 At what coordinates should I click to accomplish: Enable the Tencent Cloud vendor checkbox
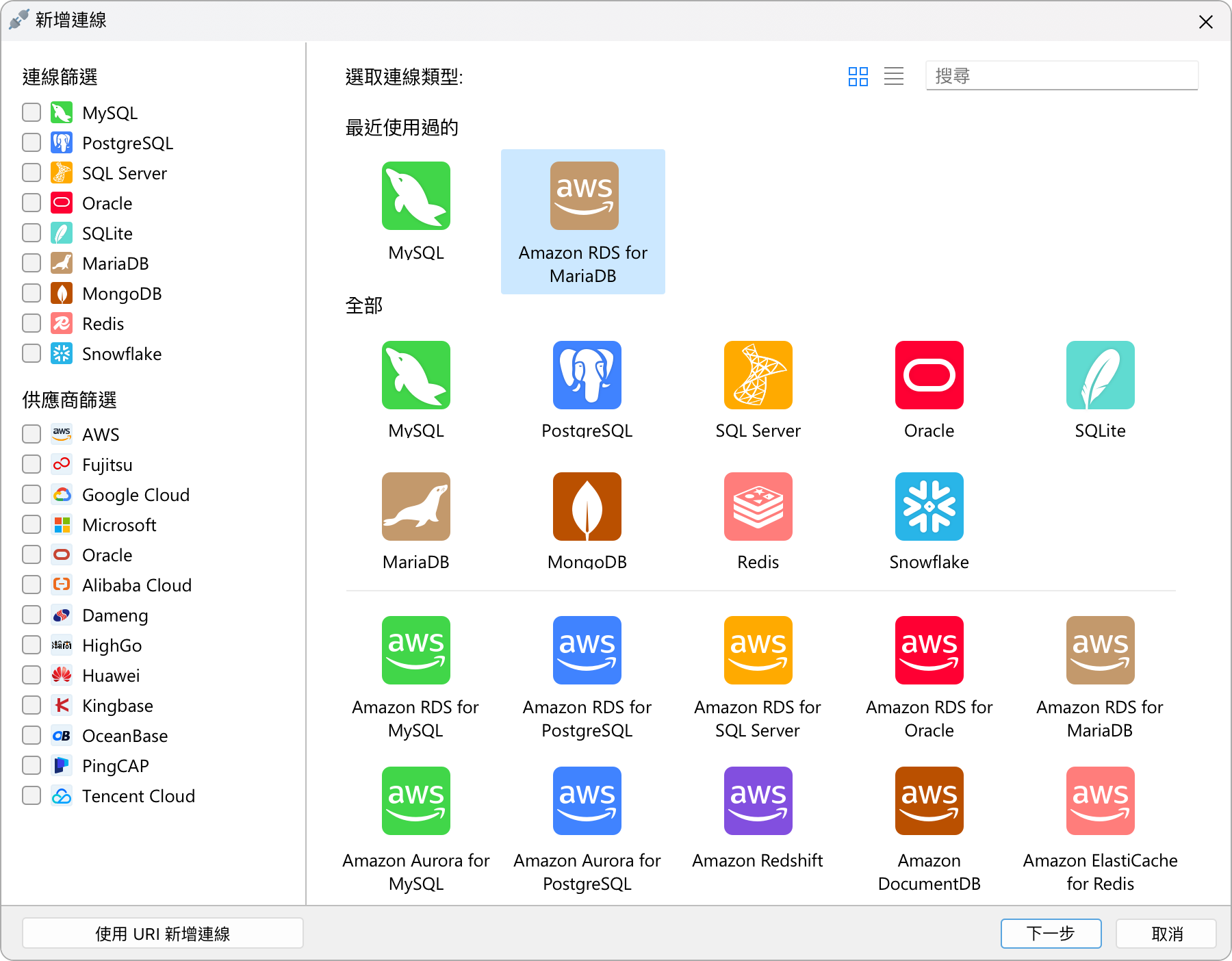click(31, 795)
